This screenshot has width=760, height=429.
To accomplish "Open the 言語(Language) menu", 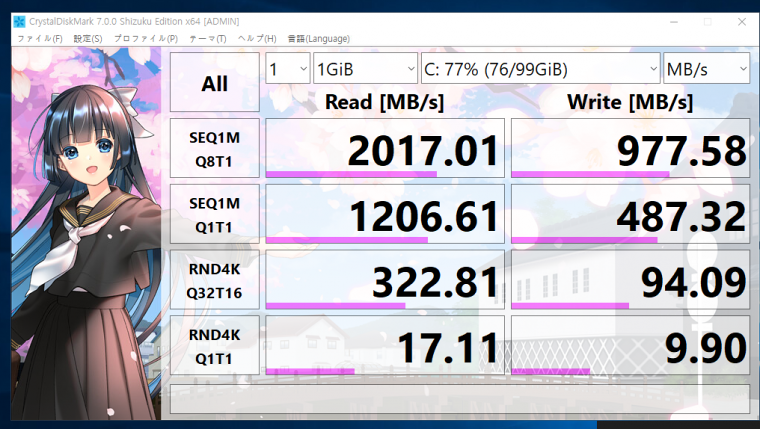I will pyautogui.click(x=318, y=39).
